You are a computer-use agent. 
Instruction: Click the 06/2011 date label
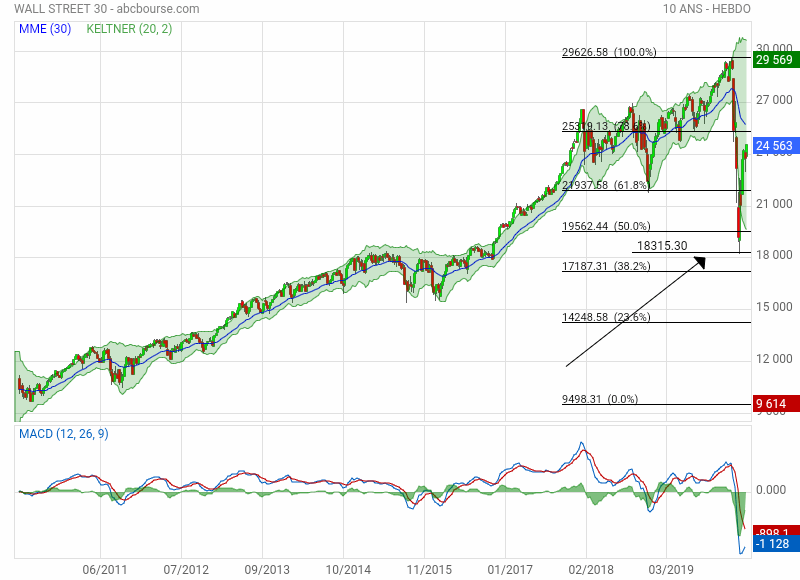pos(105,570)
